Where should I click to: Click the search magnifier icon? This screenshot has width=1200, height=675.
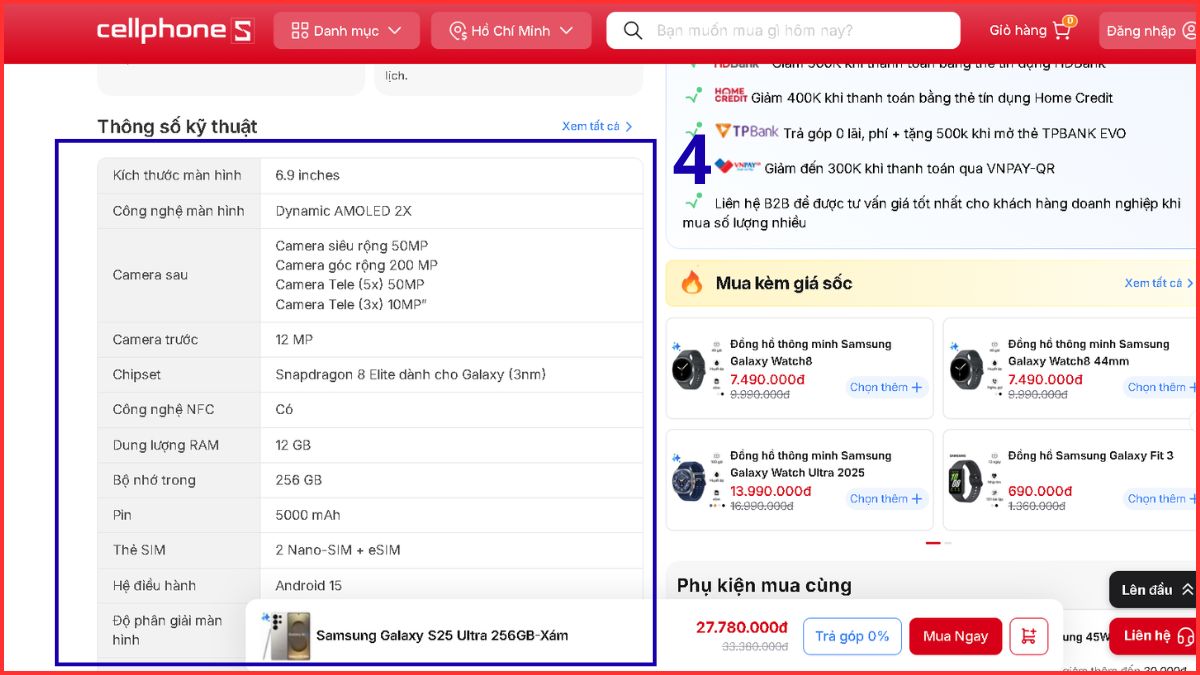pos(632,30)
